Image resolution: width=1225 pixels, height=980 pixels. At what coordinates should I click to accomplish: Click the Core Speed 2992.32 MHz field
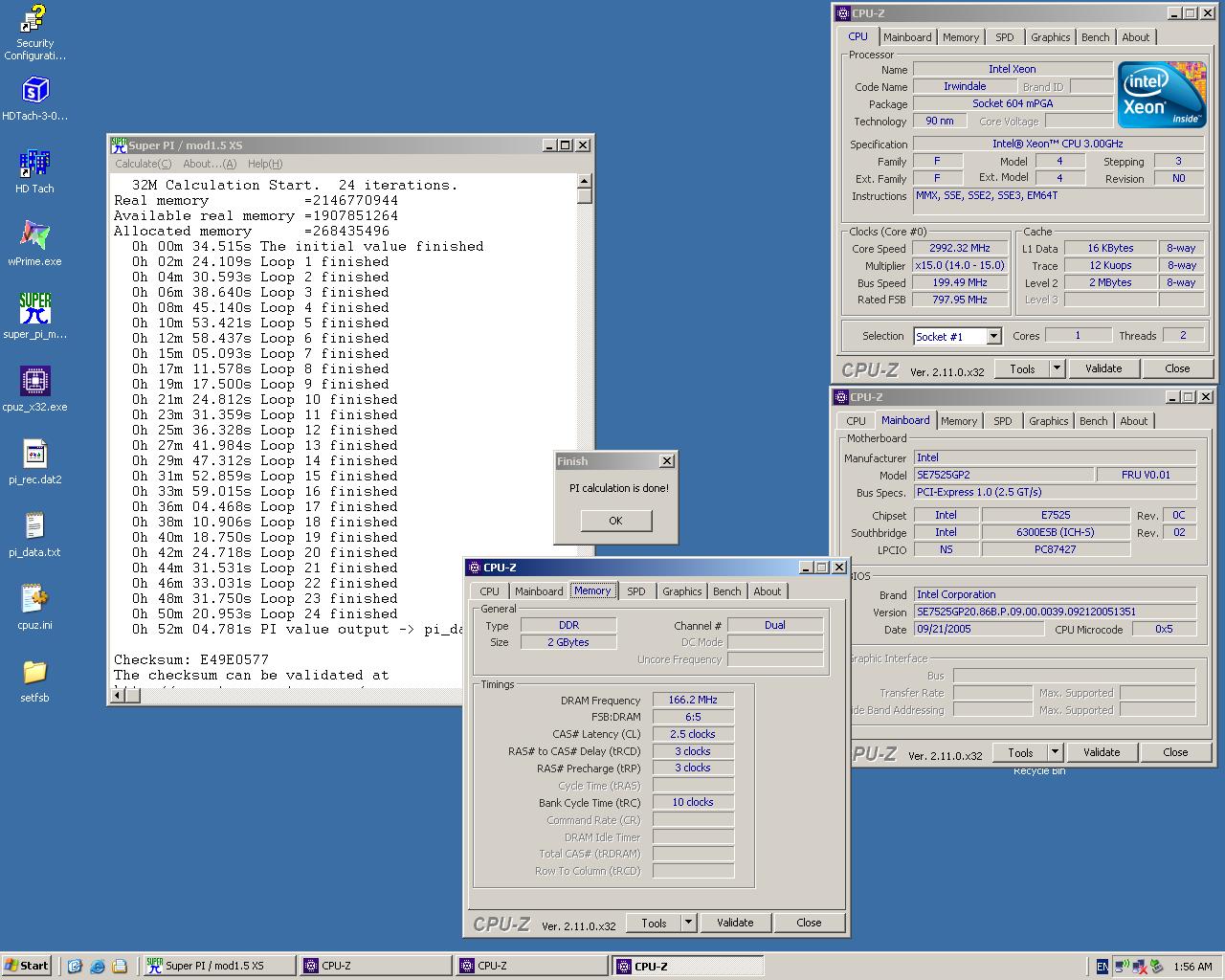pyautogui.click(x=959, y=248)
